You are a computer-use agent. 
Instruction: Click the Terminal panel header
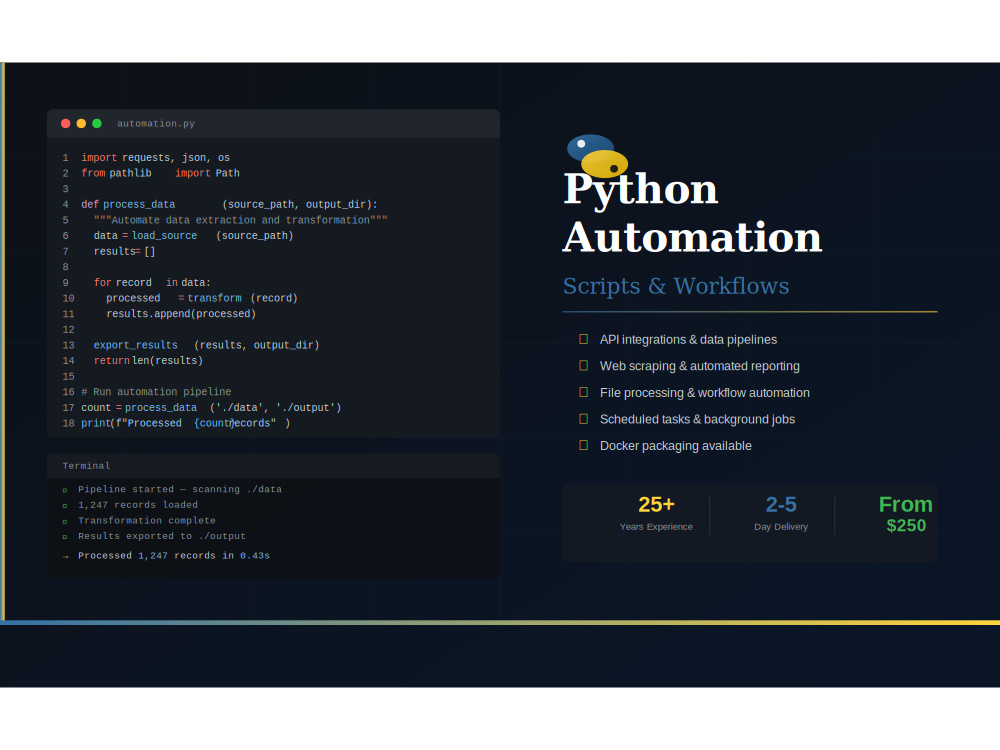(x=274, y=466)
